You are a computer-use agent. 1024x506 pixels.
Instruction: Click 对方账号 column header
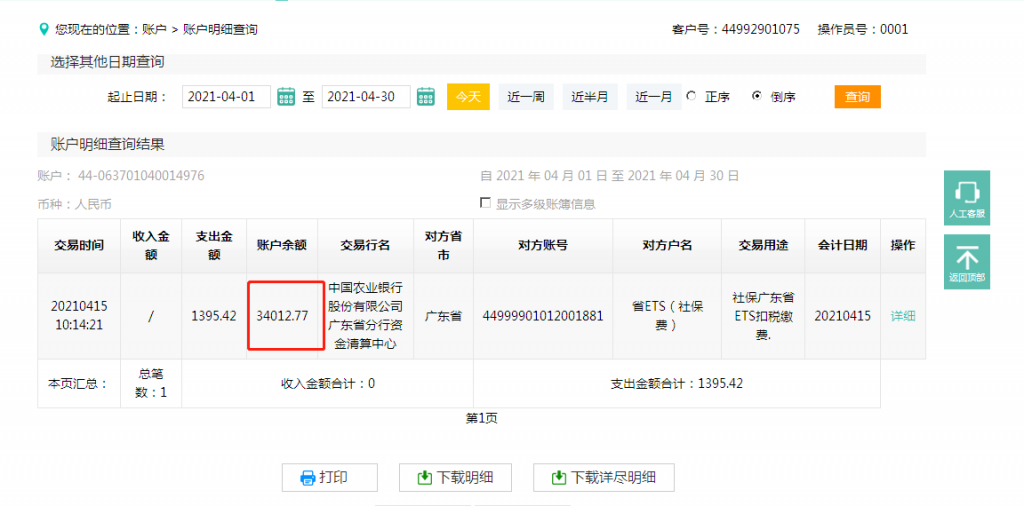coord(543,245)
